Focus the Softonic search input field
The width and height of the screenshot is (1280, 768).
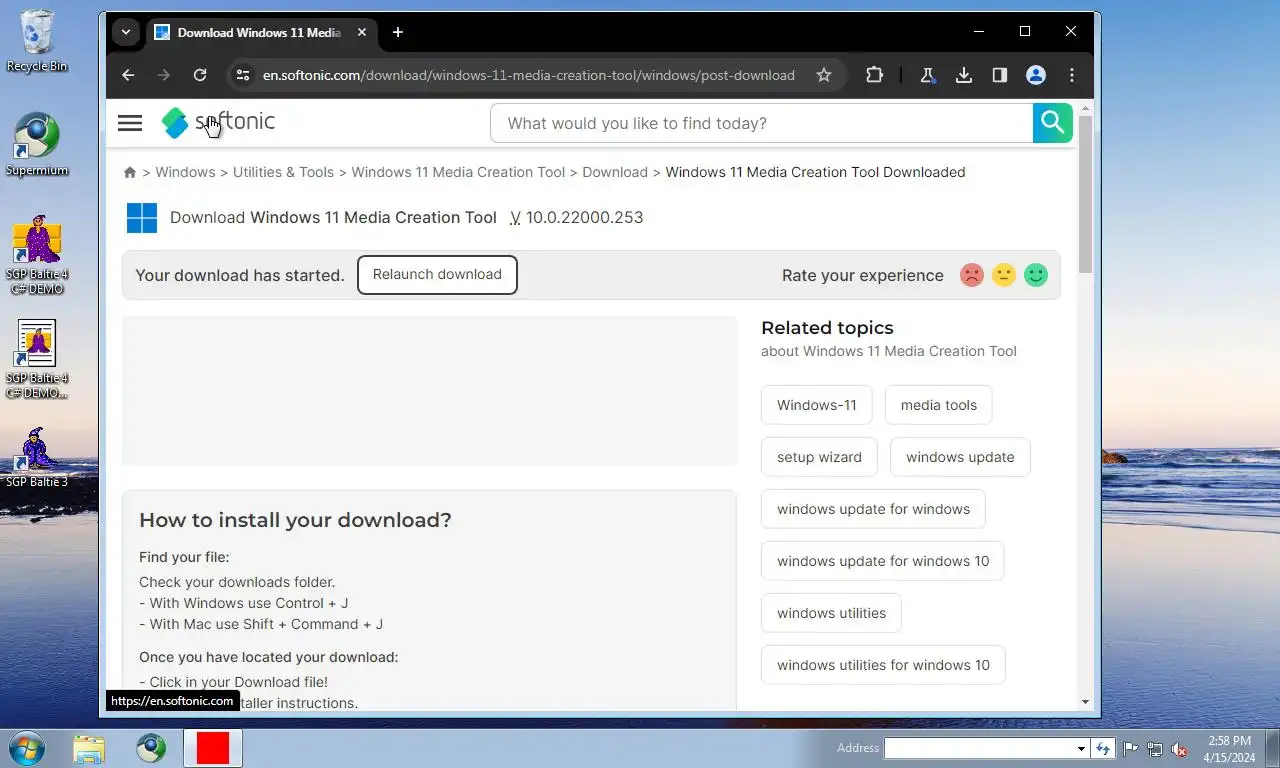761,123
